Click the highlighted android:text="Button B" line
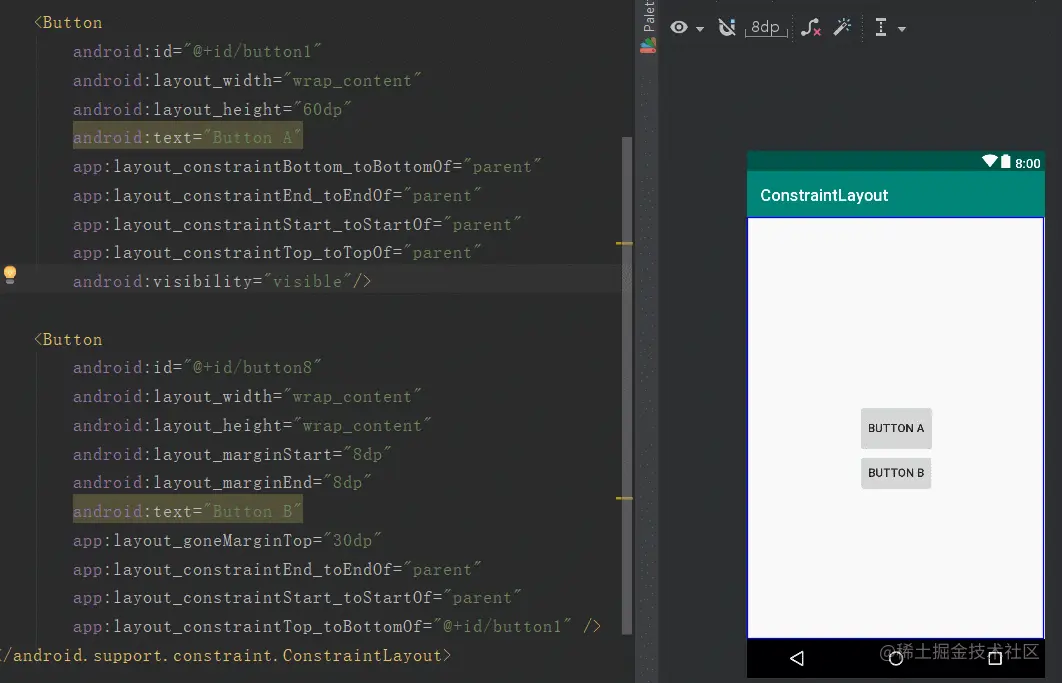1062x683 pixels. 188,512
